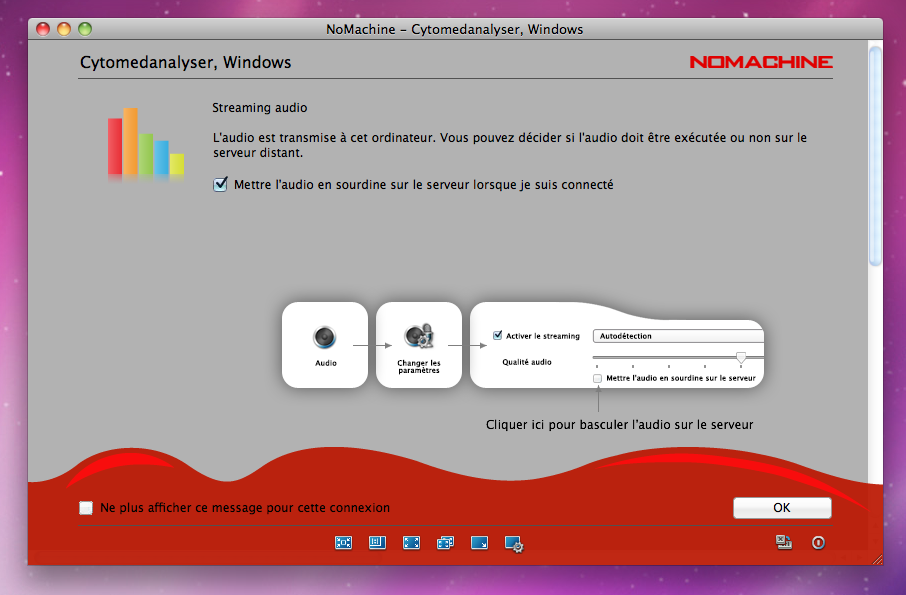Click the viewport mode icon in bottom toolbar
The image size is (906, 595).
[x=377, y=542]
